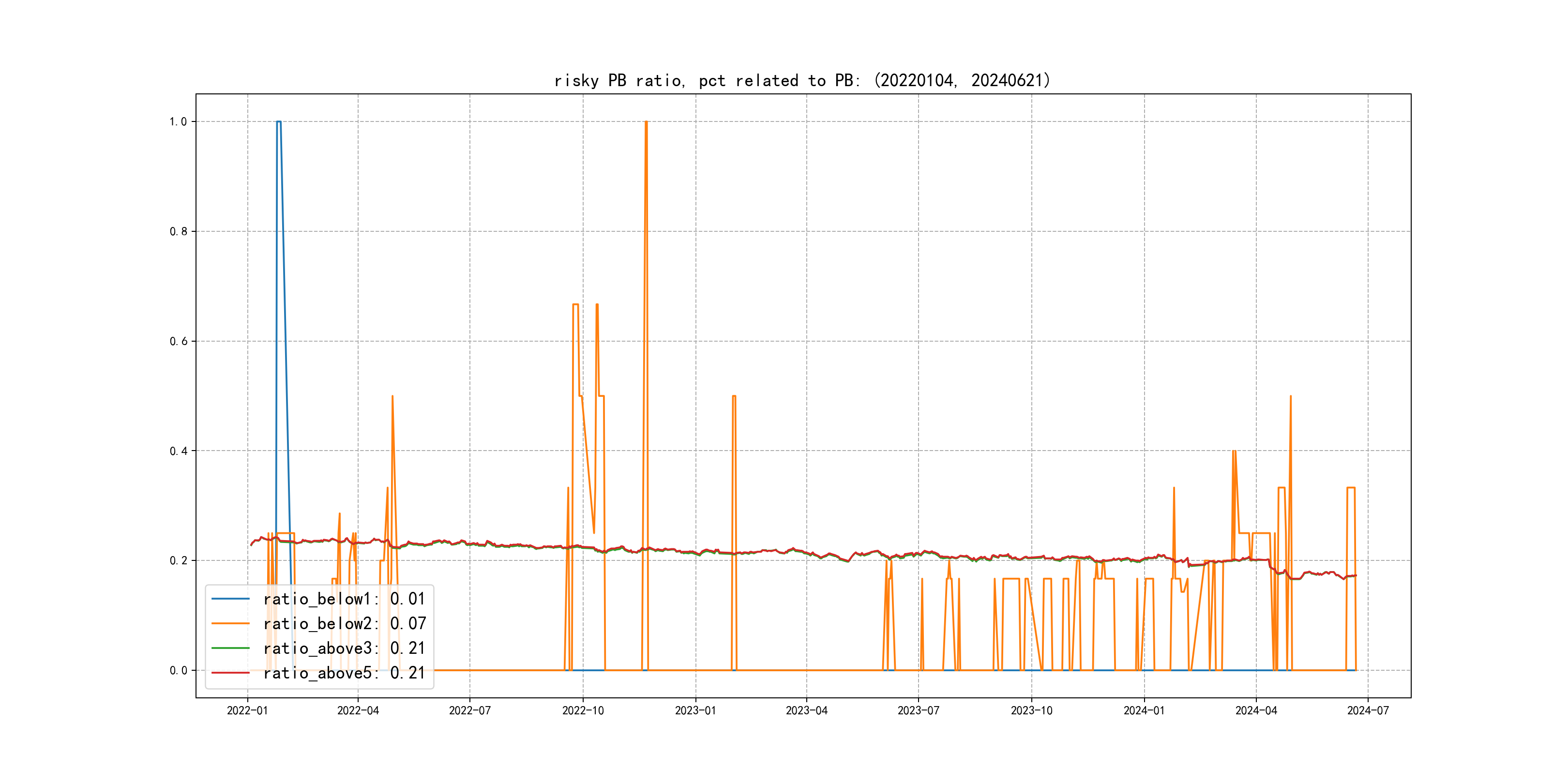This screenshot has height=784, width=1568.
Task: Click the red ratio_above5 legend line
Action: point(230,673)
